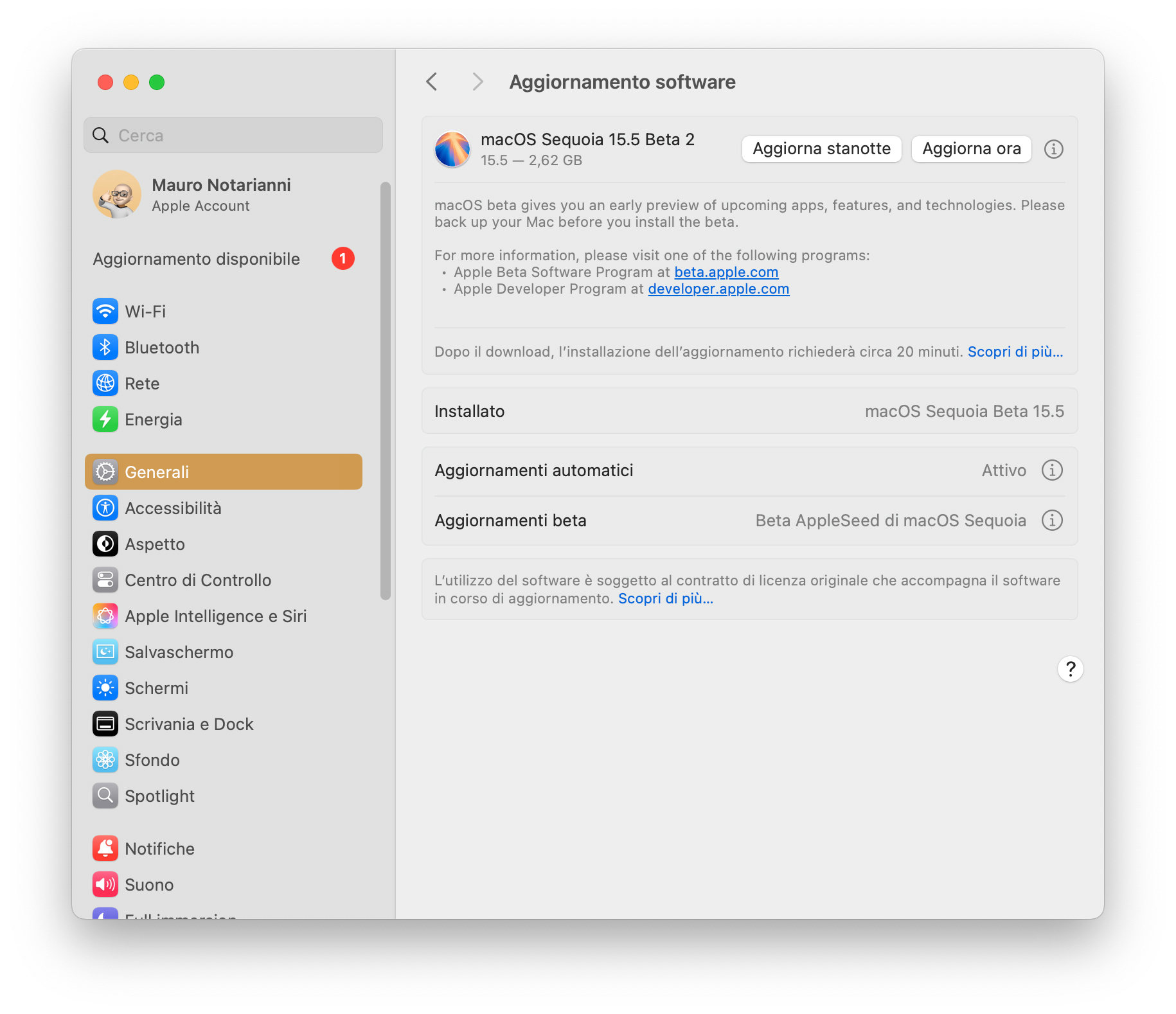Open the developer.apple.com link
This screenshot has width=1176, height=1014.
[718, 289]
